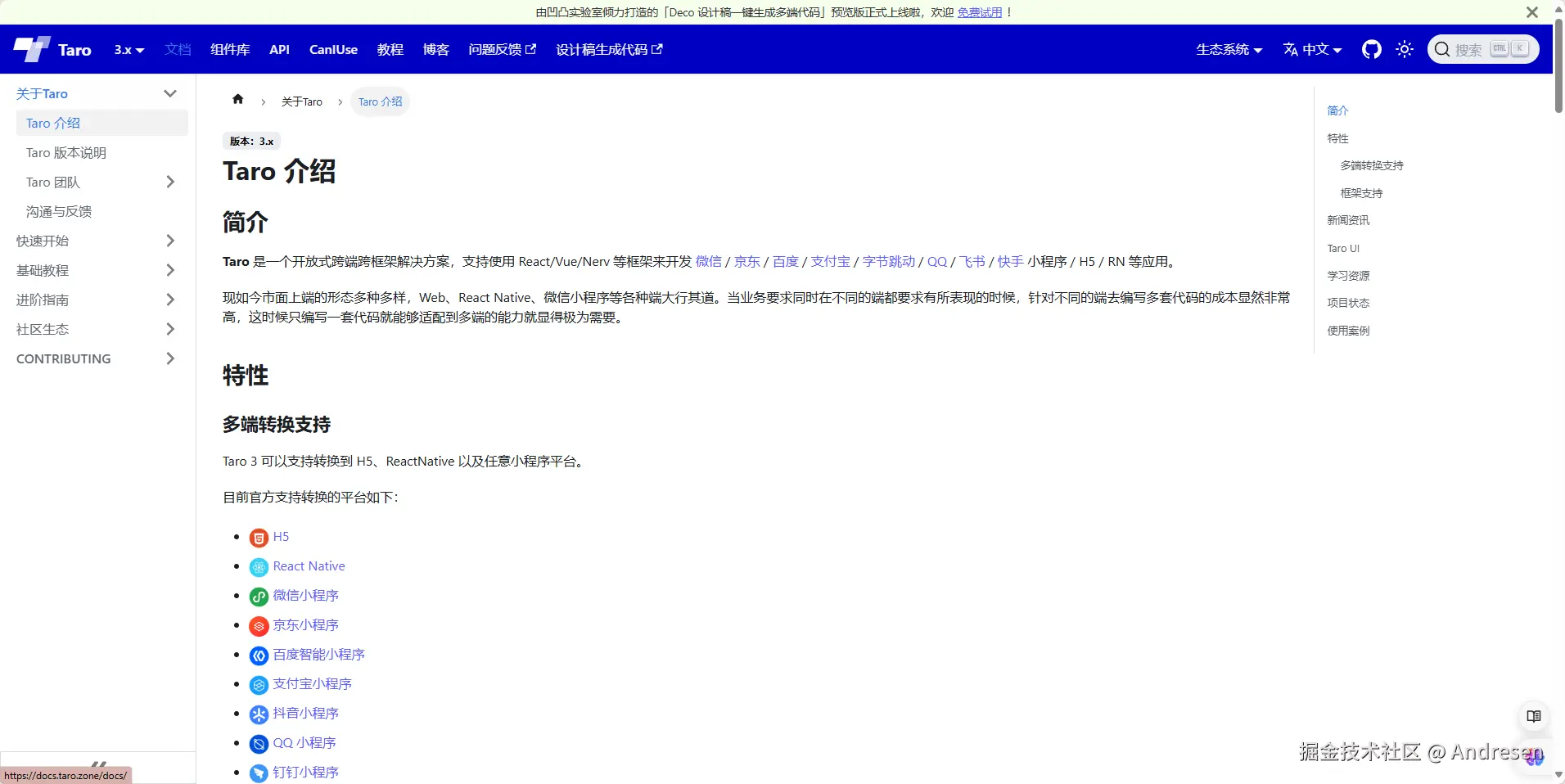
Task: Open the API navbar item
Action: click(279, 50)
